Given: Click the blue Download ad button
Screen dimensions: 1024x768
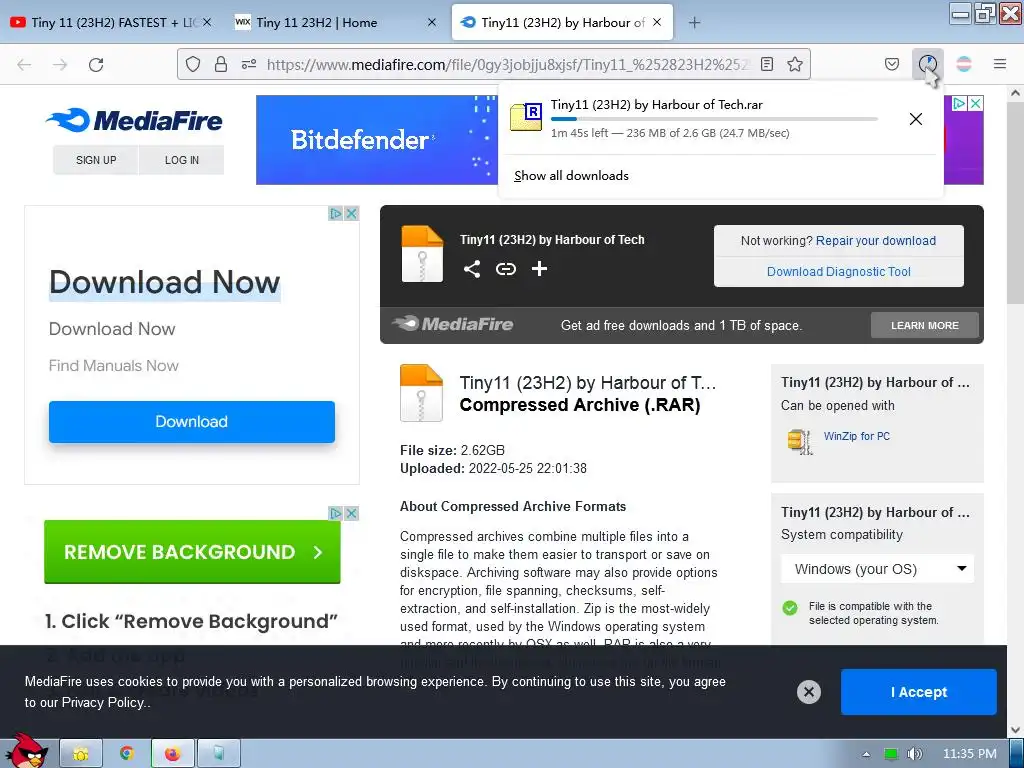Looking at the screenshot, I should pos(191,422).
